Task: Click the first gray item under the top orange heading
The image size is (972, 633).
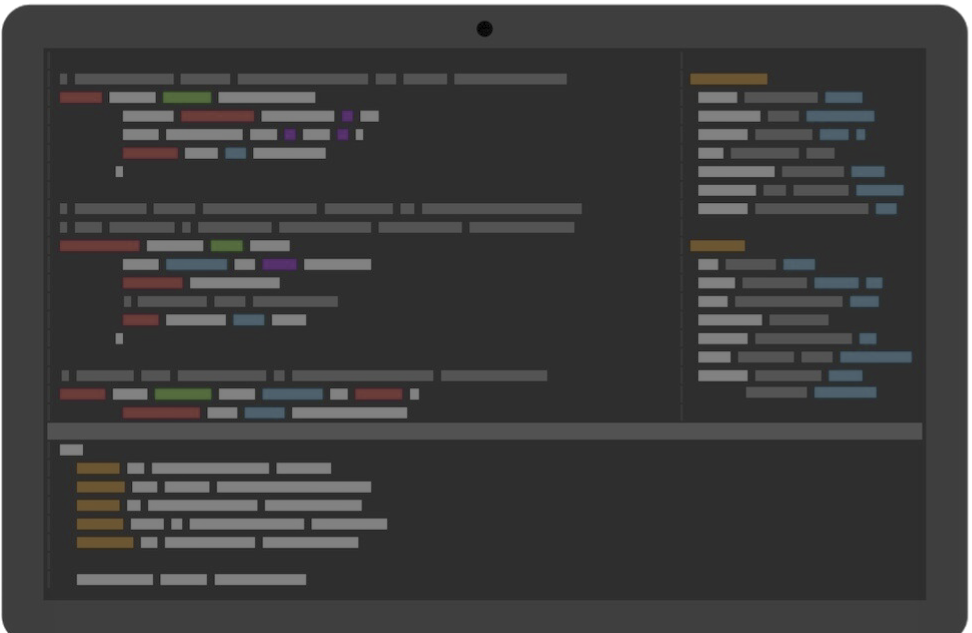Action: click(717, 98)
